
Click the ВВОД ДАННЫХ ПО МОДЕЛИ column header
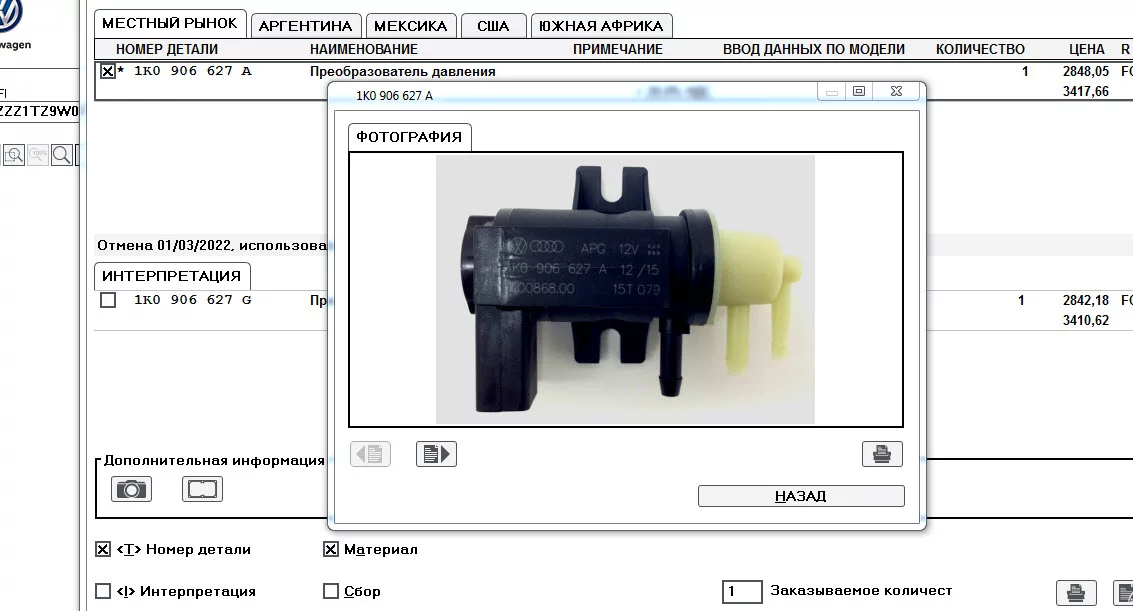click(814, 49)
